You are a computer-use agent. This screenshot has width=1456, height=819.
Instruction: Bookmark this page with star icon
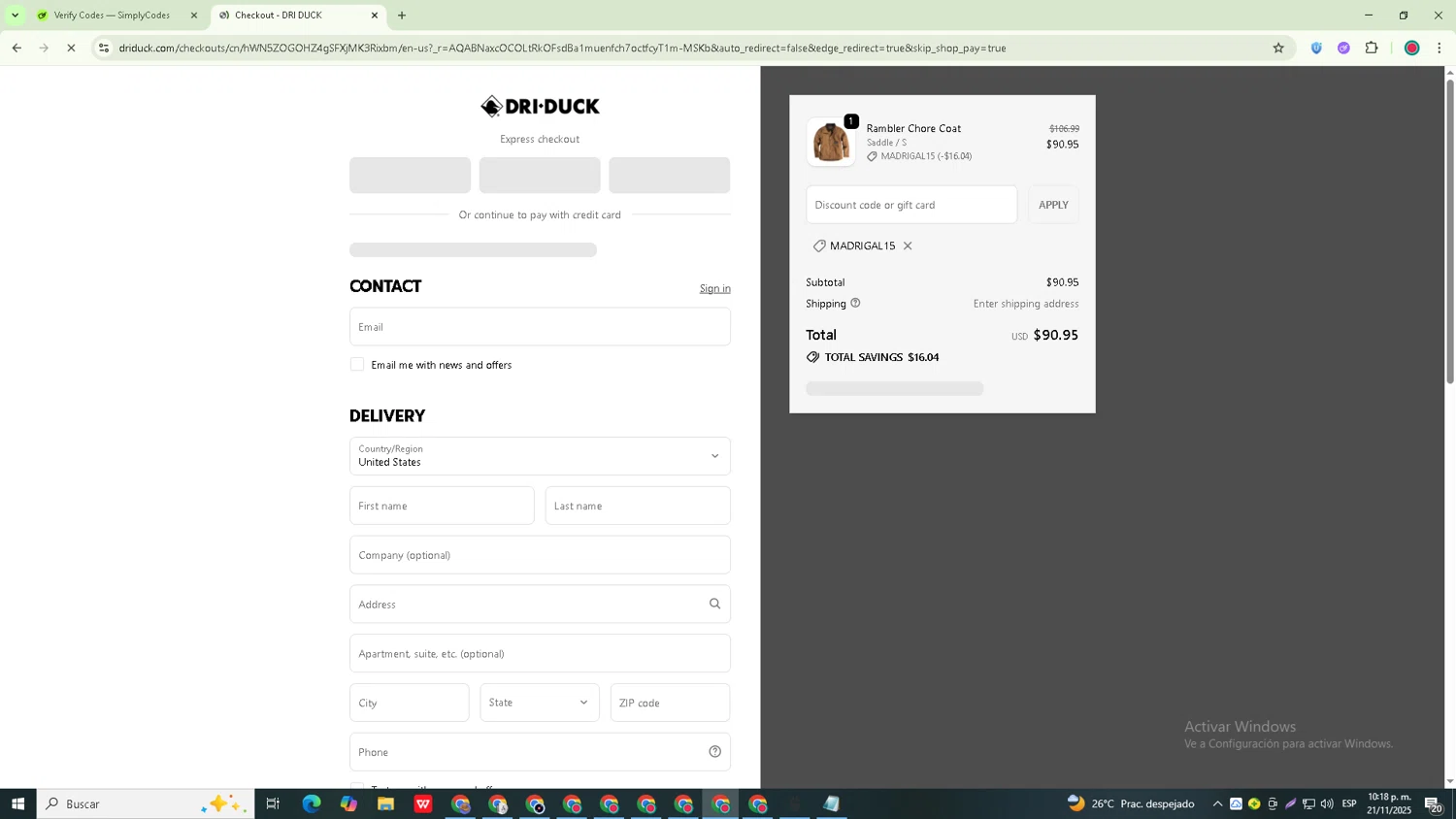pos(1278,48)
